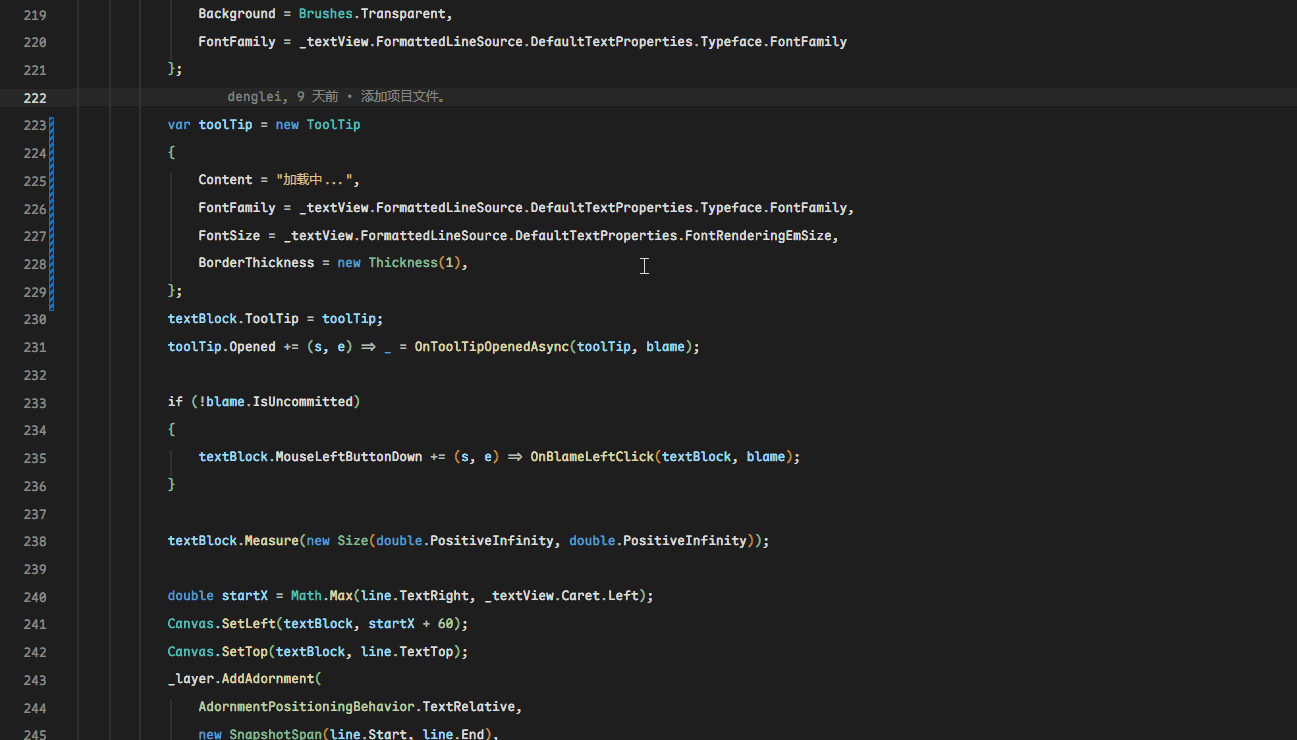
Task: Click the "OnToolTipOpenedAsync" method call
Action: 491,347
